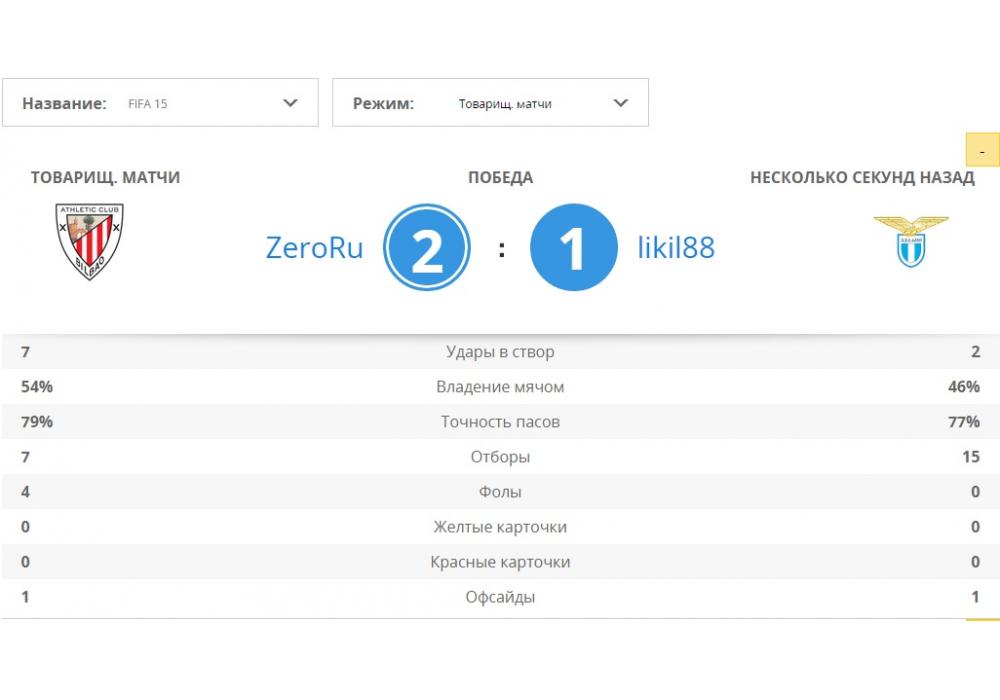Select the Владение мячом stat label
Image resolution: width=1000 pixels, height=700 pixels.
(x=500, y=387)
